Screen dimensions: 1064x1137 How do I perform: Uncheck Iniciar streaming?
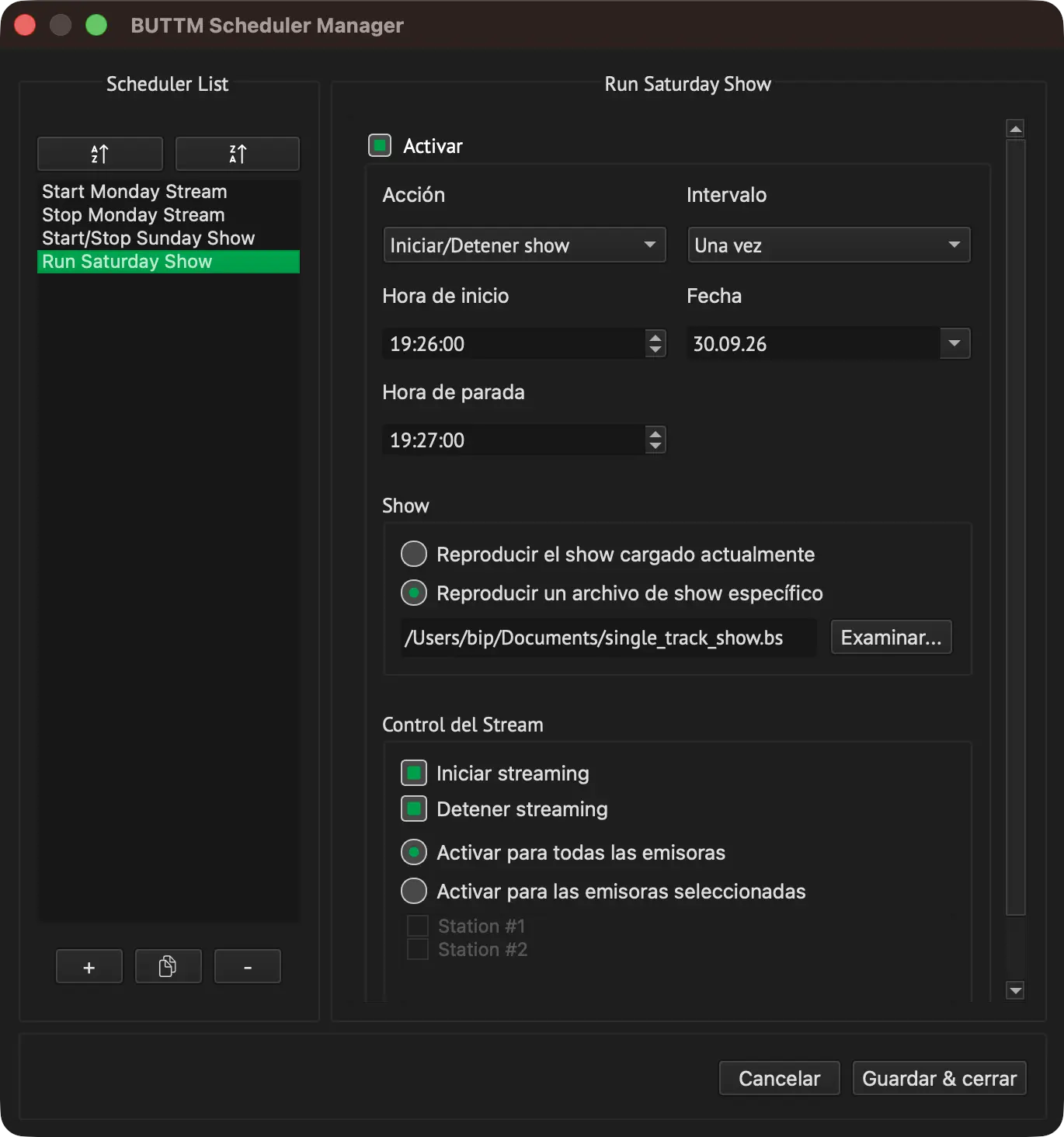414,774
